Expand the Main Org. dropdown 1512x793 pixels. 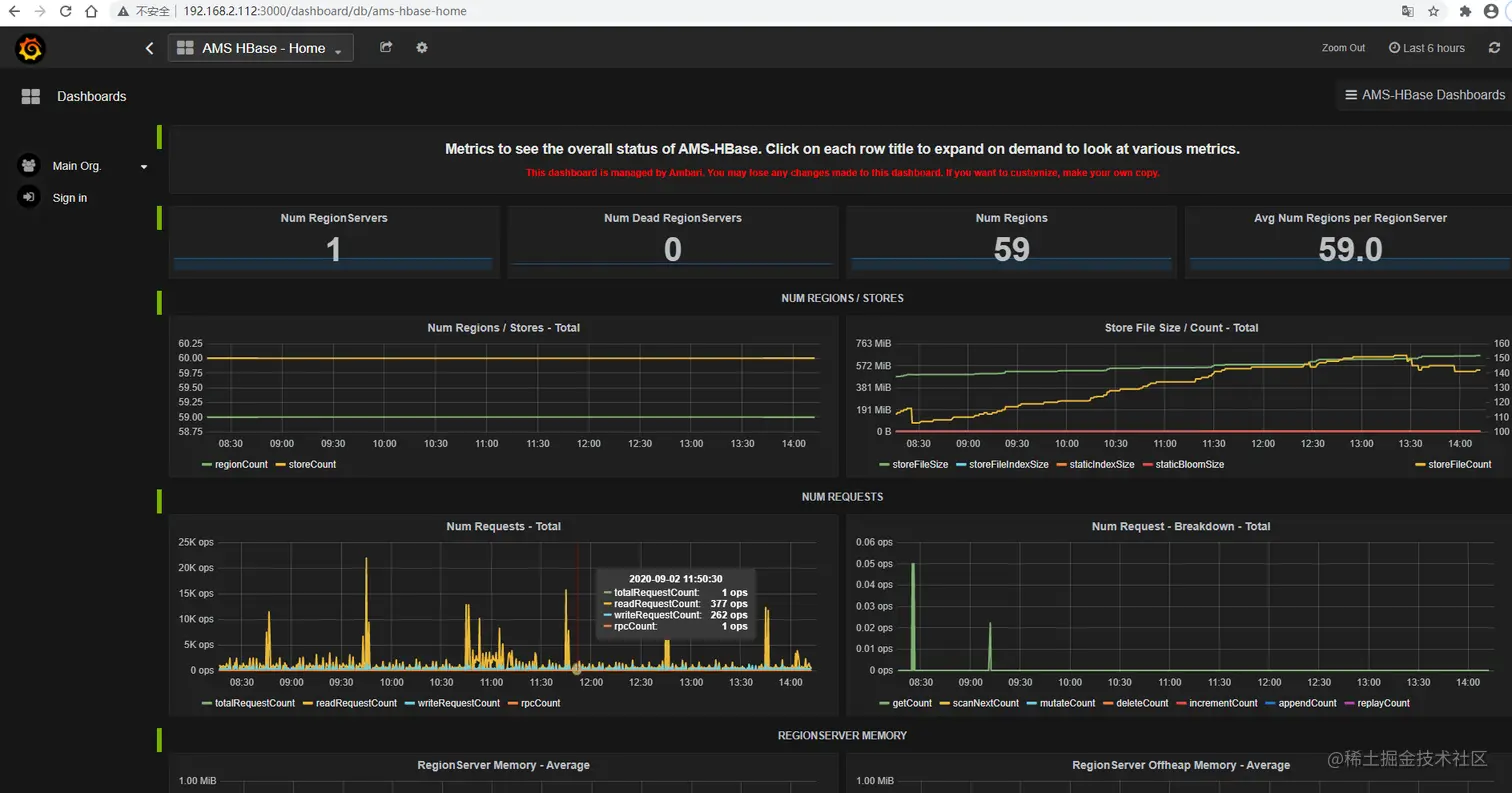[144, 167]
